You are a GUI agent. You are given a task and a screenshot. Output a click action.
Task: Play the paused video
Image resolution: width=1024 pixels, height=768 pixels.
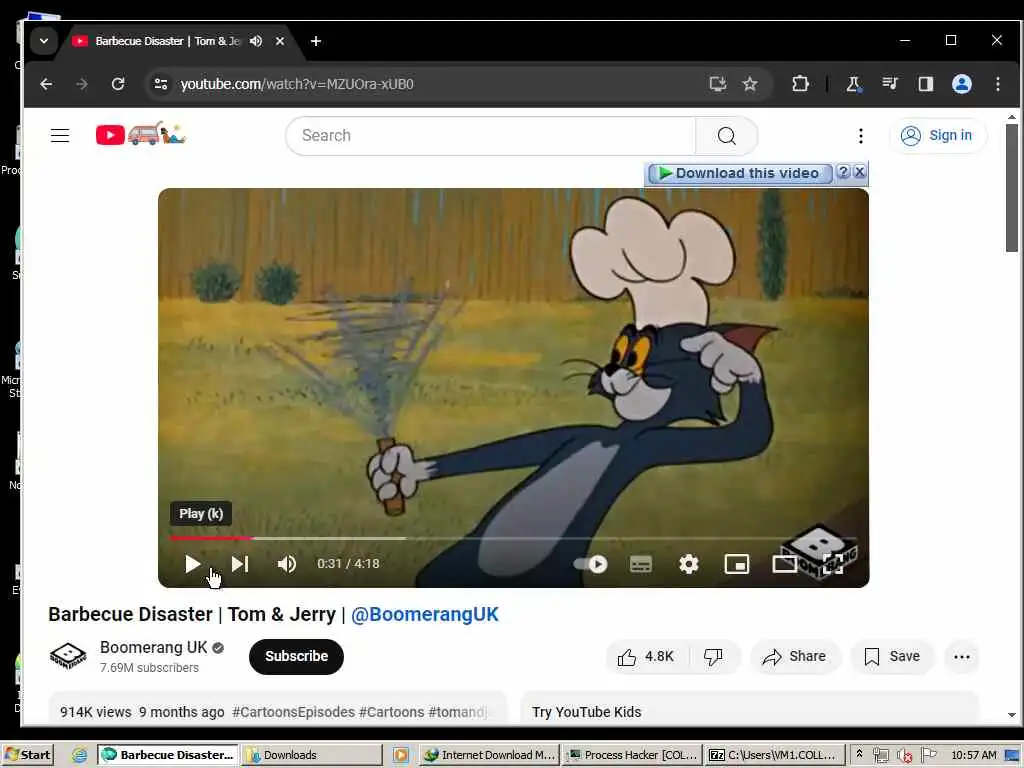pos(192,564)
